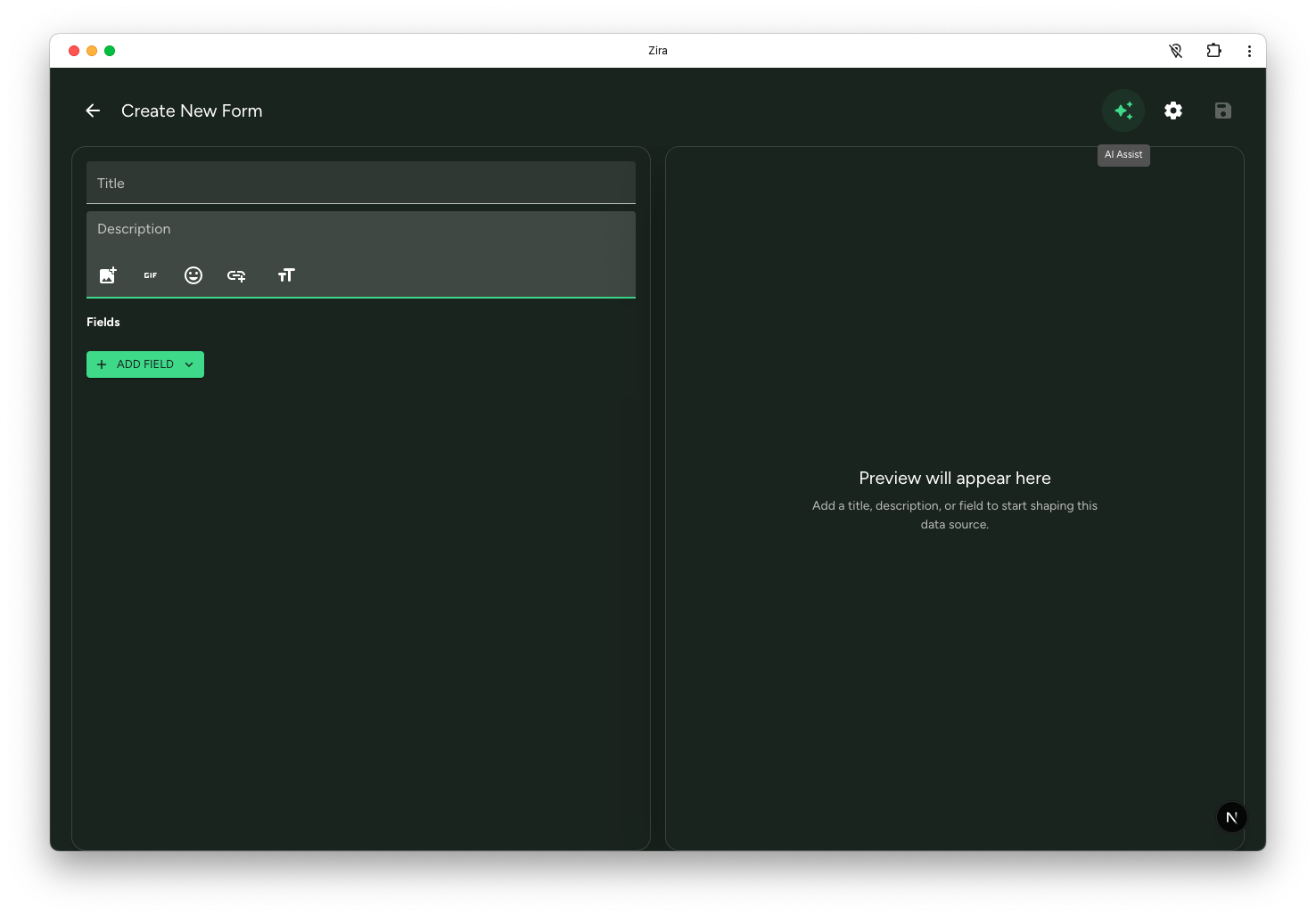Image resolution: width=1316 pixels, height=917 pixels.
Task: Select the 'Create New Form' heading
Action: click(192, 111)
